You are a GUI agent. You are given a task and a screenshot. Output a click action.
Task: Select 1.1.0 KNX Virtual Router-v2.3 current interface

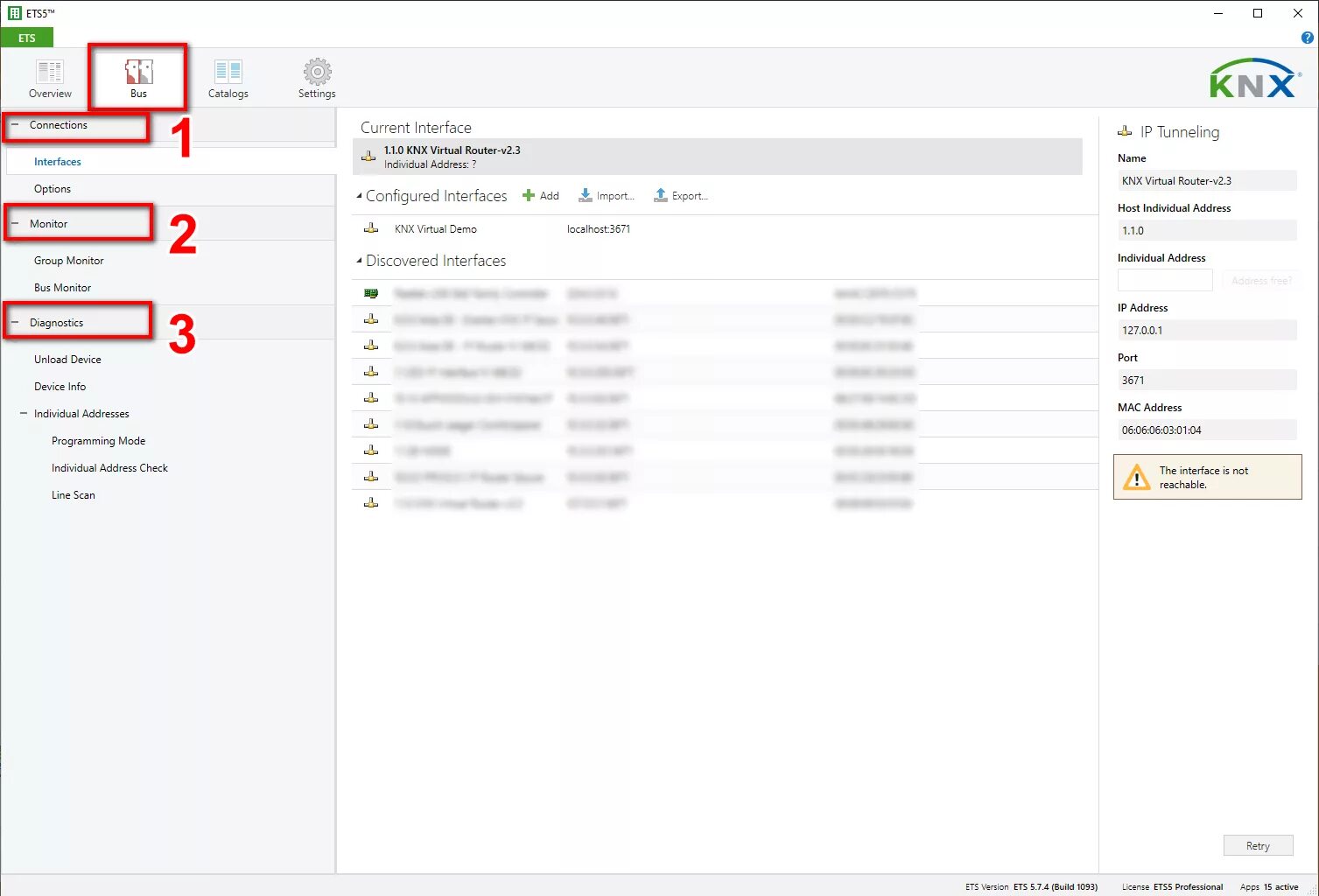pyautogui.click(x=718, y=157)
